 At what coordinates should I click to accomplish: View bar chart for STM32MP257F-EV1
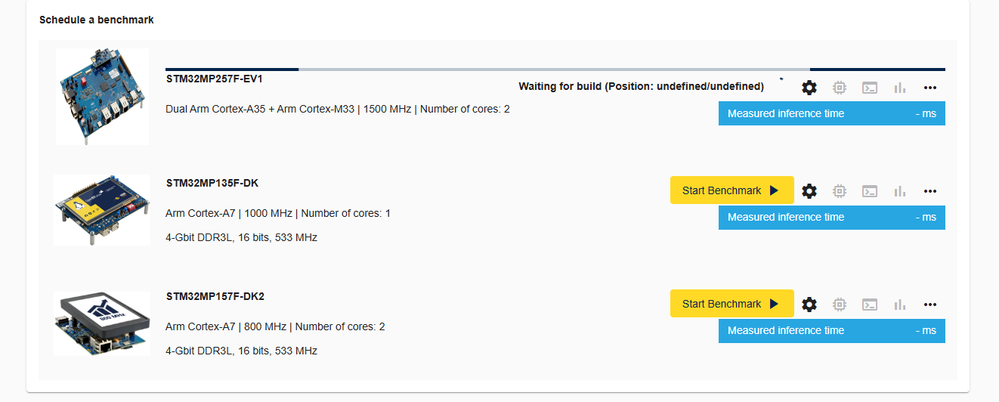(900, 88)
